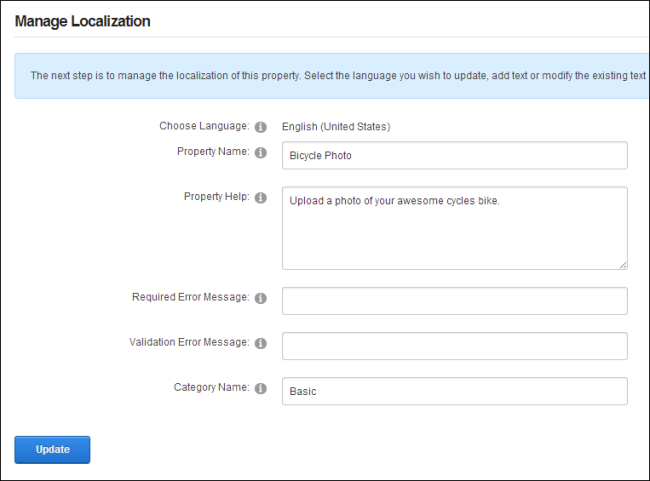This screenshot has height=481, width=650.
Task: Click the Category Name info icon
Action: click(x=260, y=389)
